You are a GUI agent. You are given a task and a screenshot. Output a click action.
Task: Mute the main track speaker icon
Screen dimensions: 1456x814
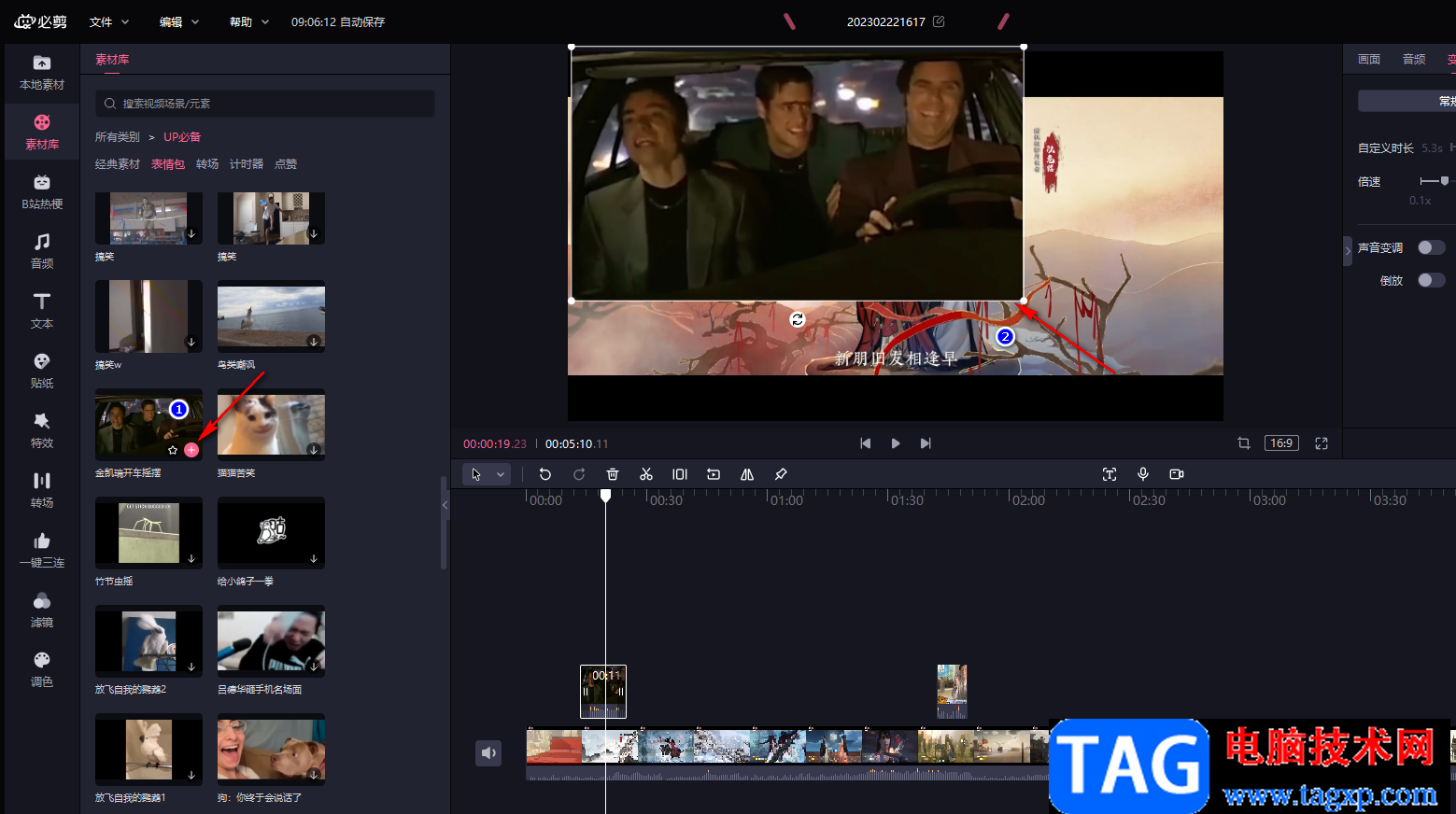[488, 752]
